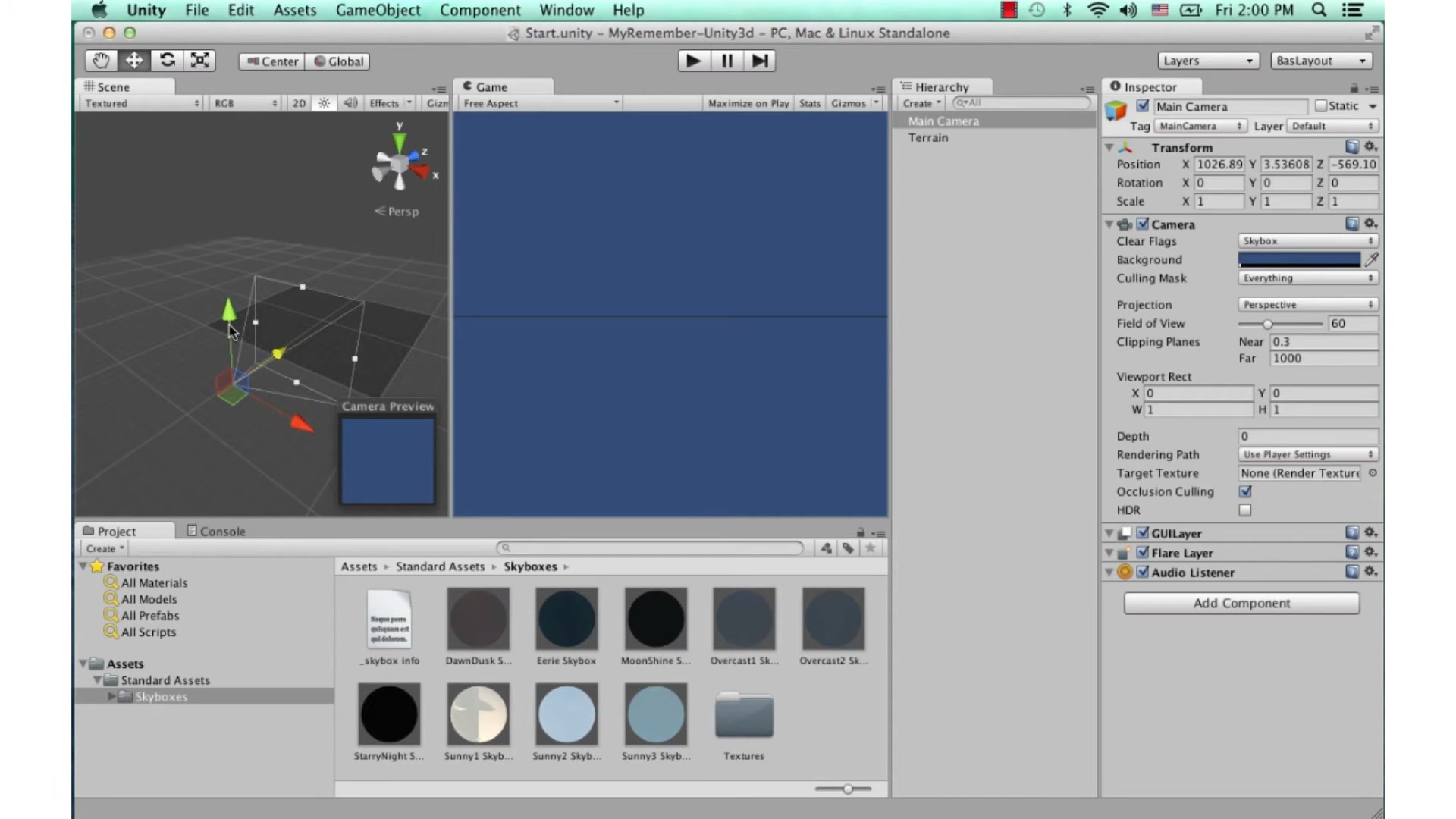Open Target Texture object picker
This screenshot has height=819, width=1456.
point(1373,473)
